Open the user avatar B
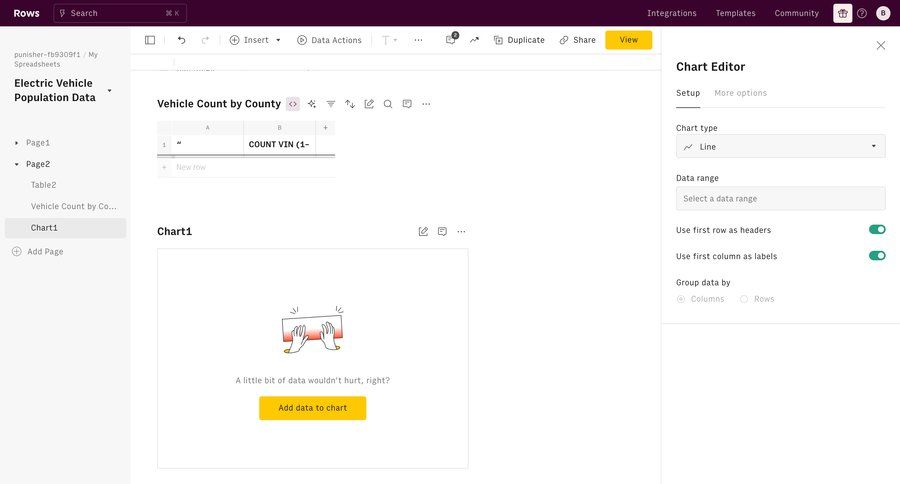Image resolution: width=900 pixels, height=484 pixels. point(883,13)
